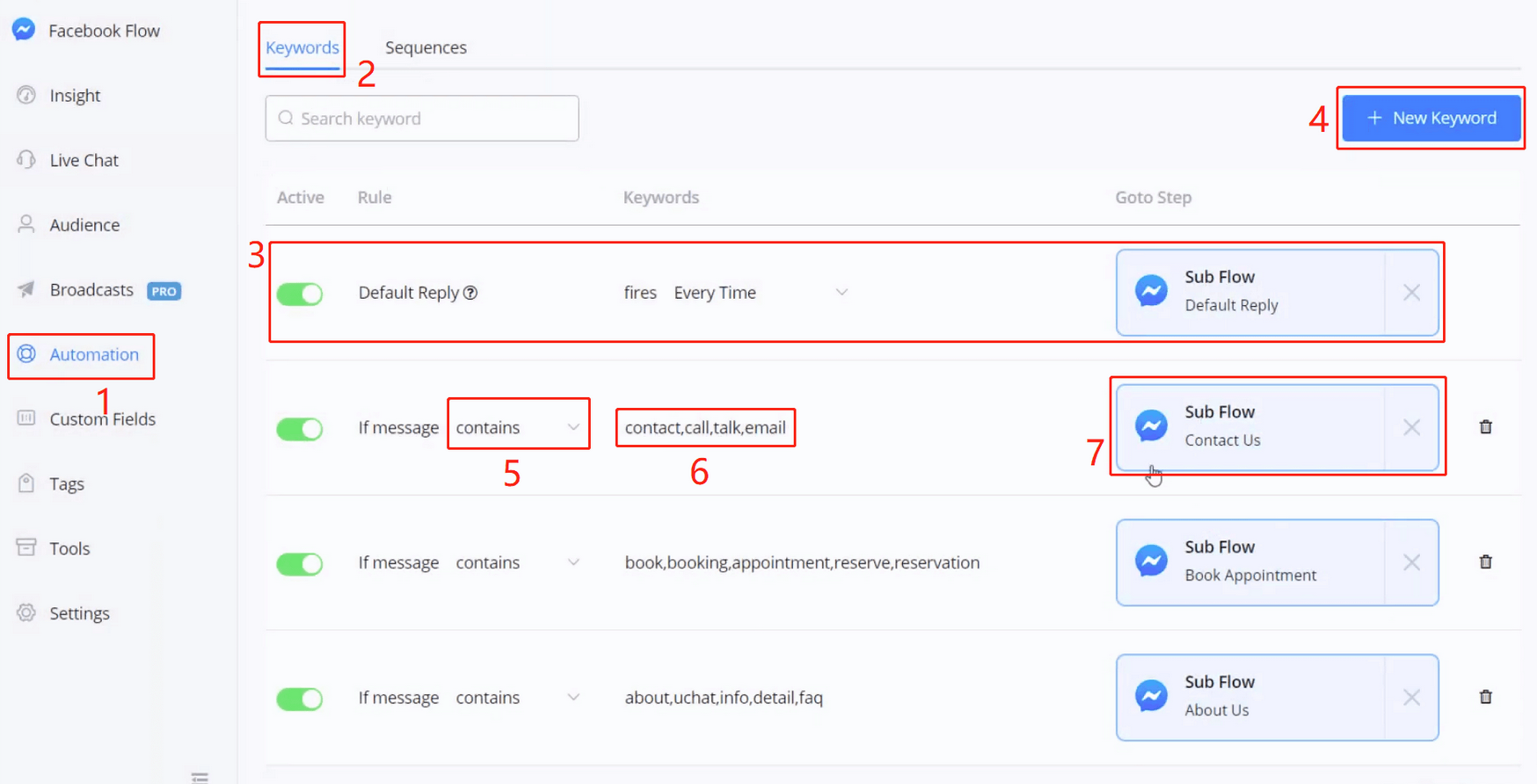Image resolution: width=1537 pixels, height=784 pixels.
Task: Open Insight from the sidebar
Action: pyautogui.click(x=75, y=95)
